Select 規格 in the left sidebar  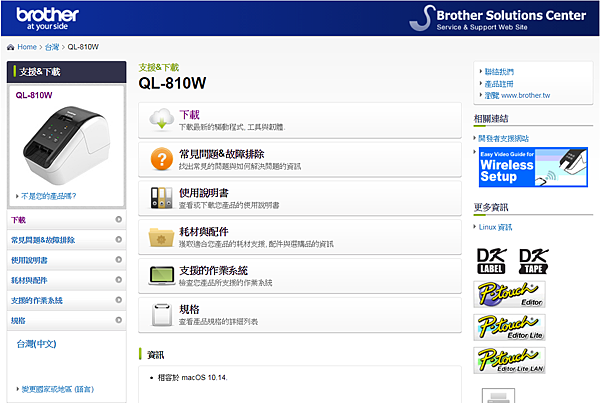(x=18, y=321)
